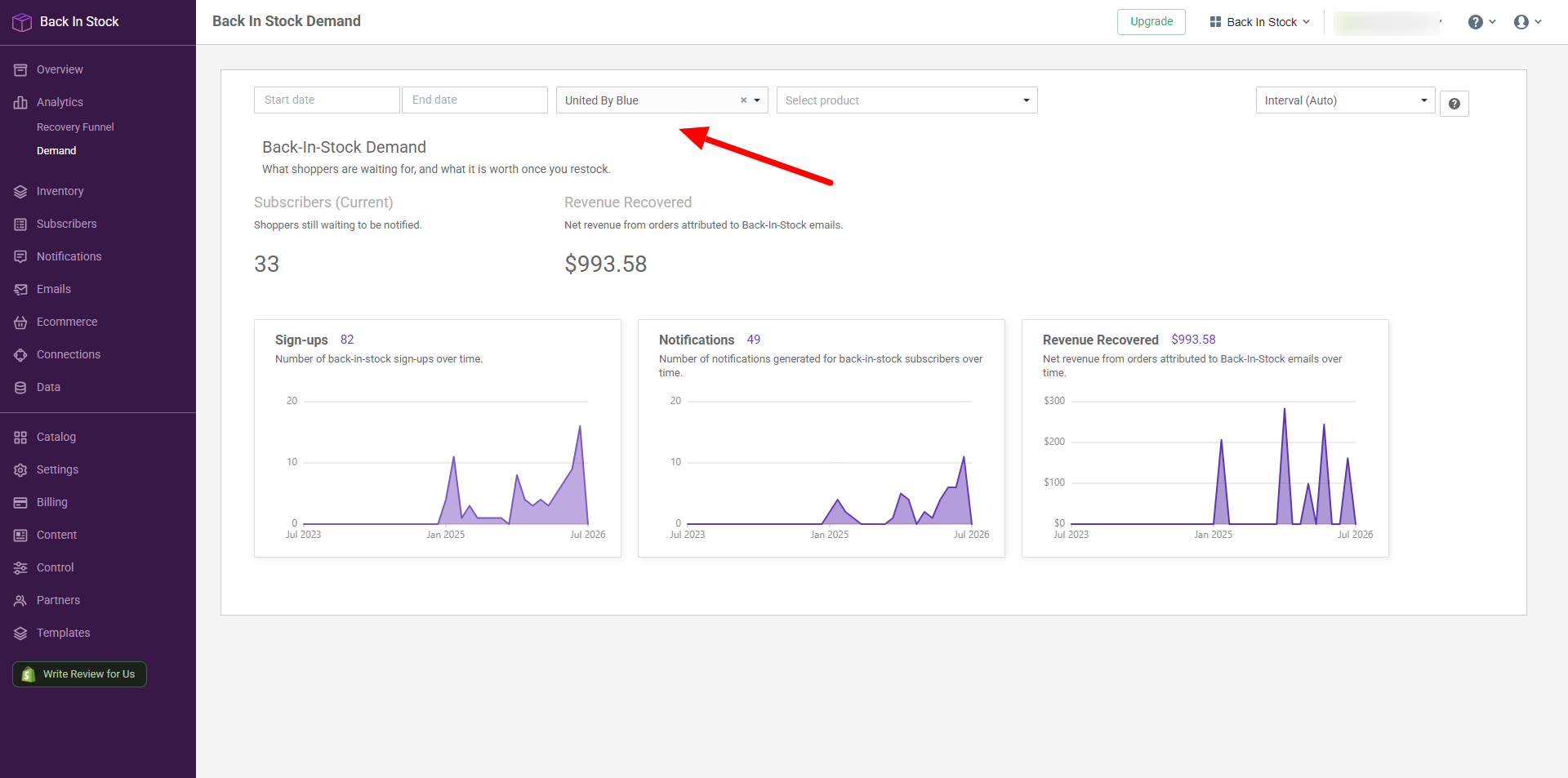This screenshot has width=1568, height=778.
Task: Click the Billing card icon
Action: tap(20, 503)
